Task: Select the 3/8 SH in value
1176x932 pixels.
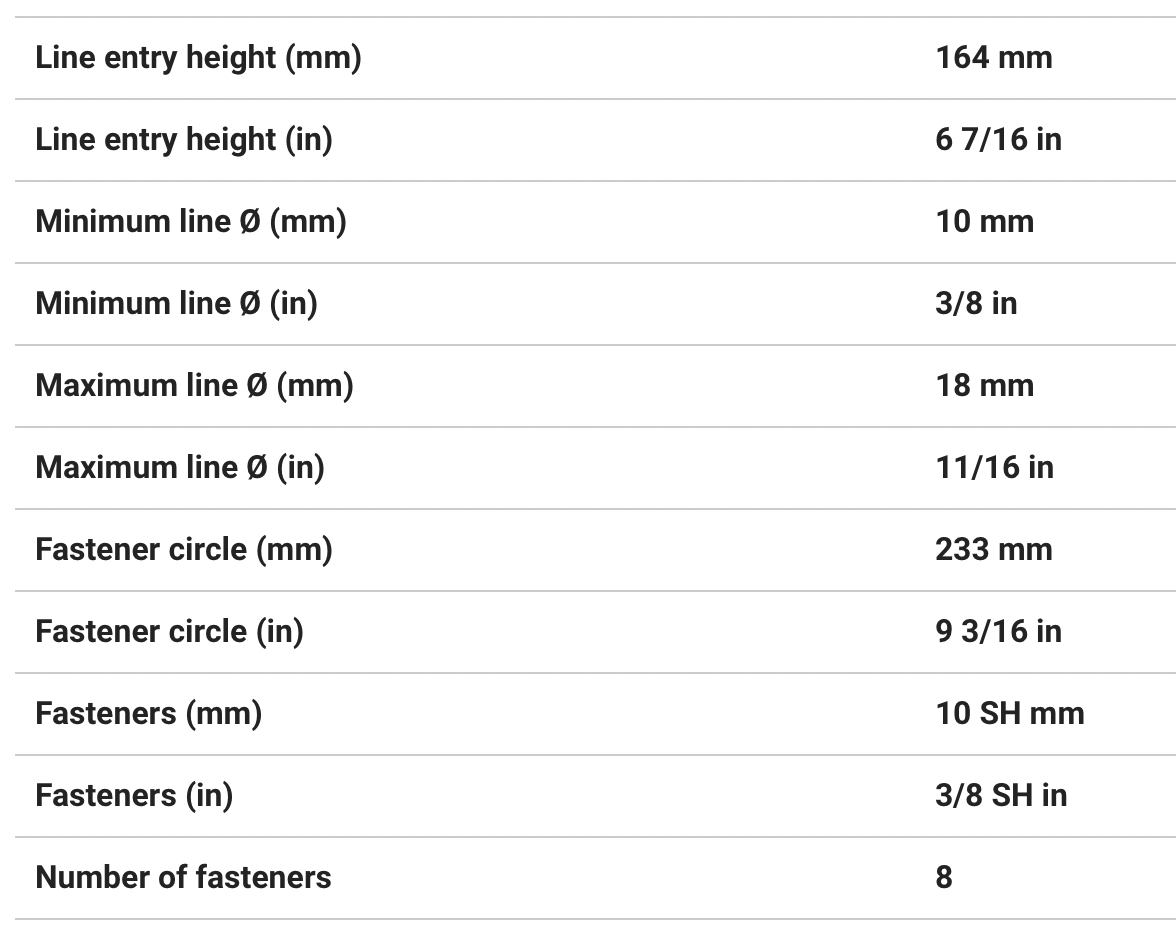Action: 1001,796
